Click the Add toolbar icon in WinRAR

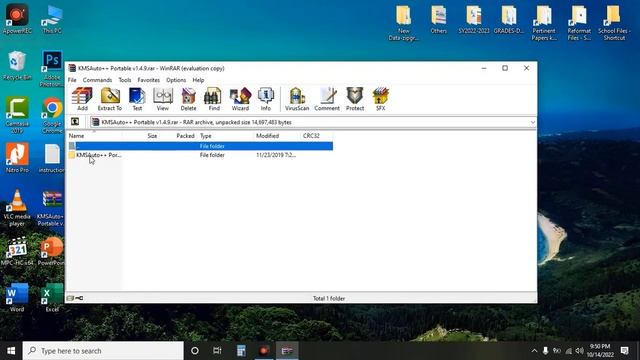pos(82,99)
